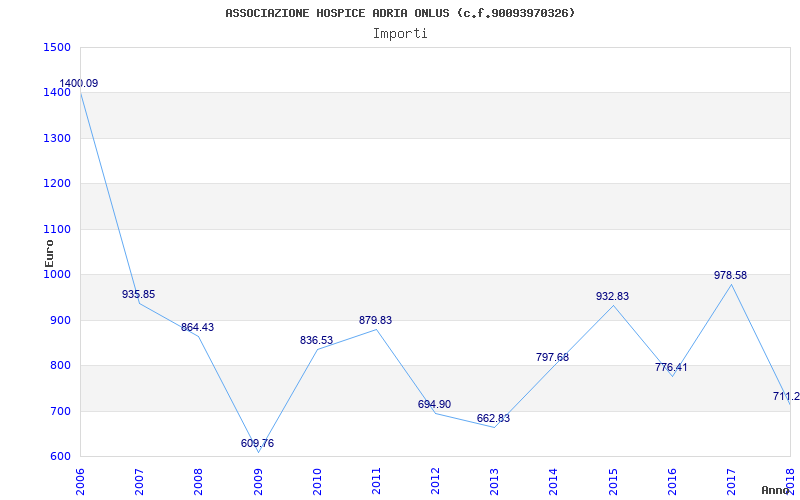This screenshot has width=800, height=500.
Task: Click the 1000 y-axis tick label
Action: click(x=57, y=274)
